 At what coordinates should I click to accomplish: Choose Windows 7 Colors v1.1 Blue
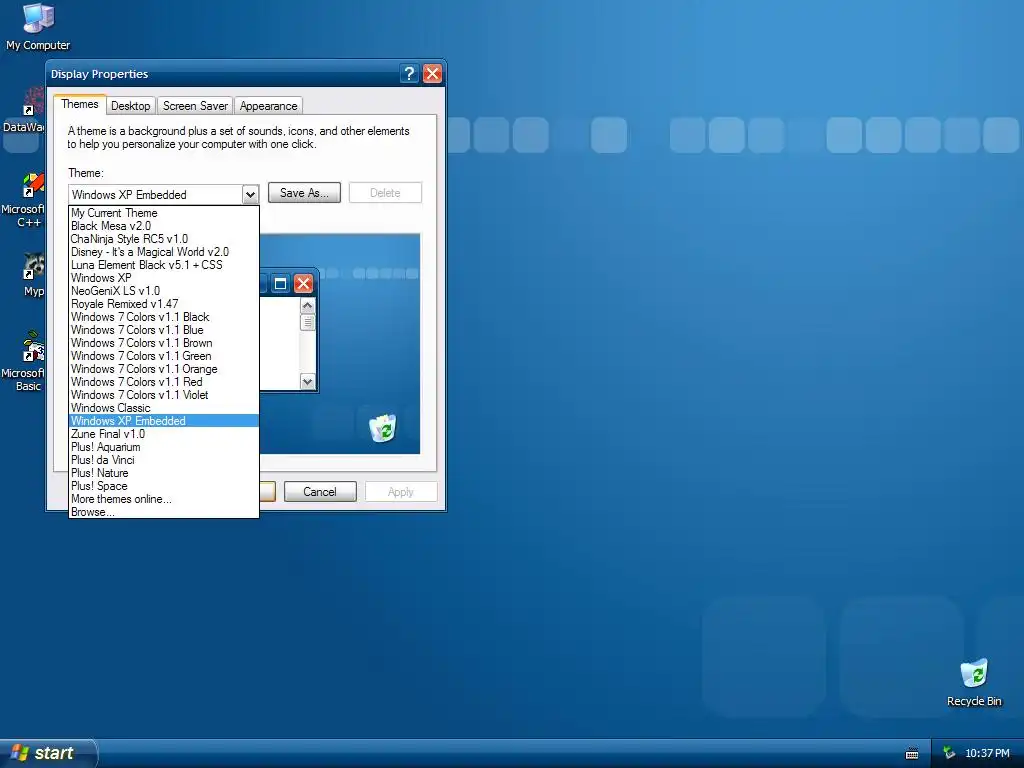164,330
